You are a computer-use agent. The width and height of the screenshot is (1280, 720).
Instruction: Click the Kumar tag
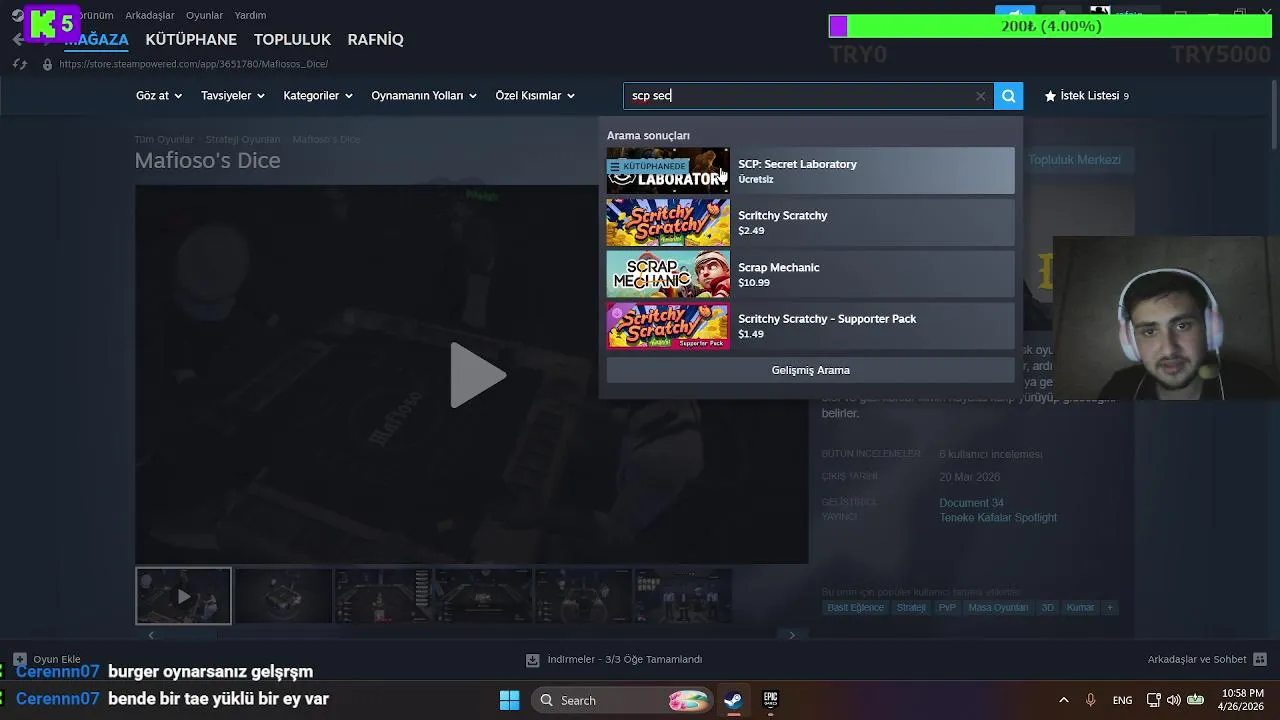(x=1080, y=608)
